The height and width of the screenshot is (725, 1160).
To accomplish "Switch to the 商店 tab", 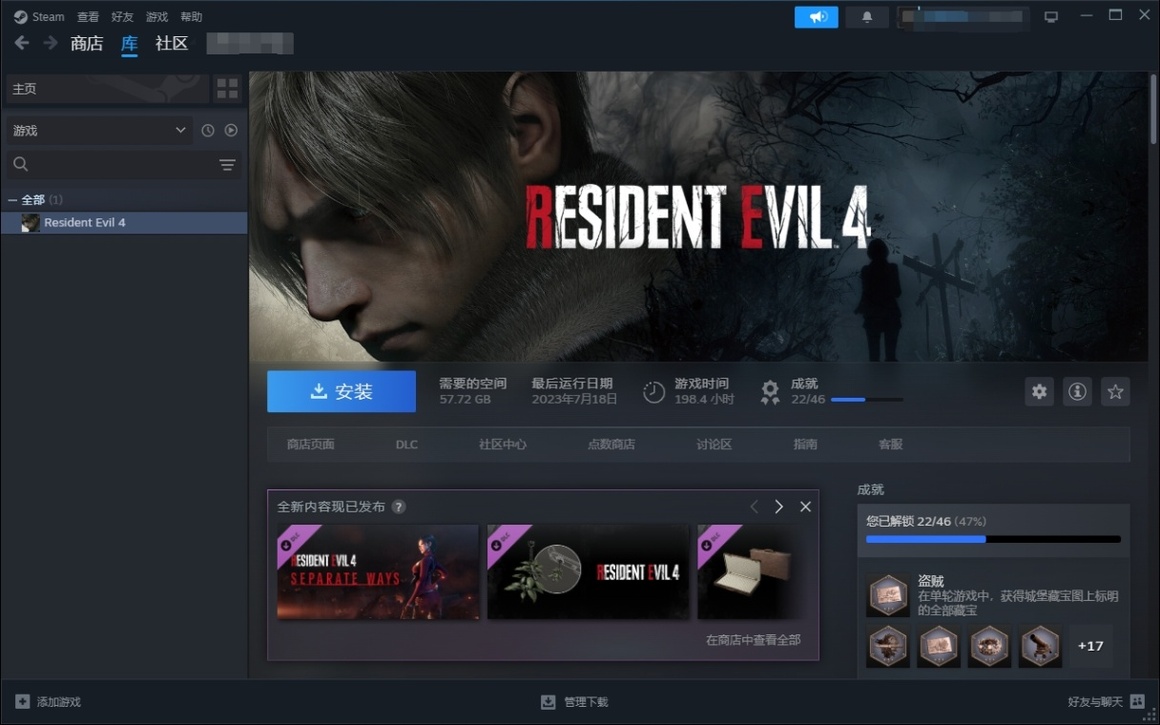I will pyautogui.click(x=87, y=44).
